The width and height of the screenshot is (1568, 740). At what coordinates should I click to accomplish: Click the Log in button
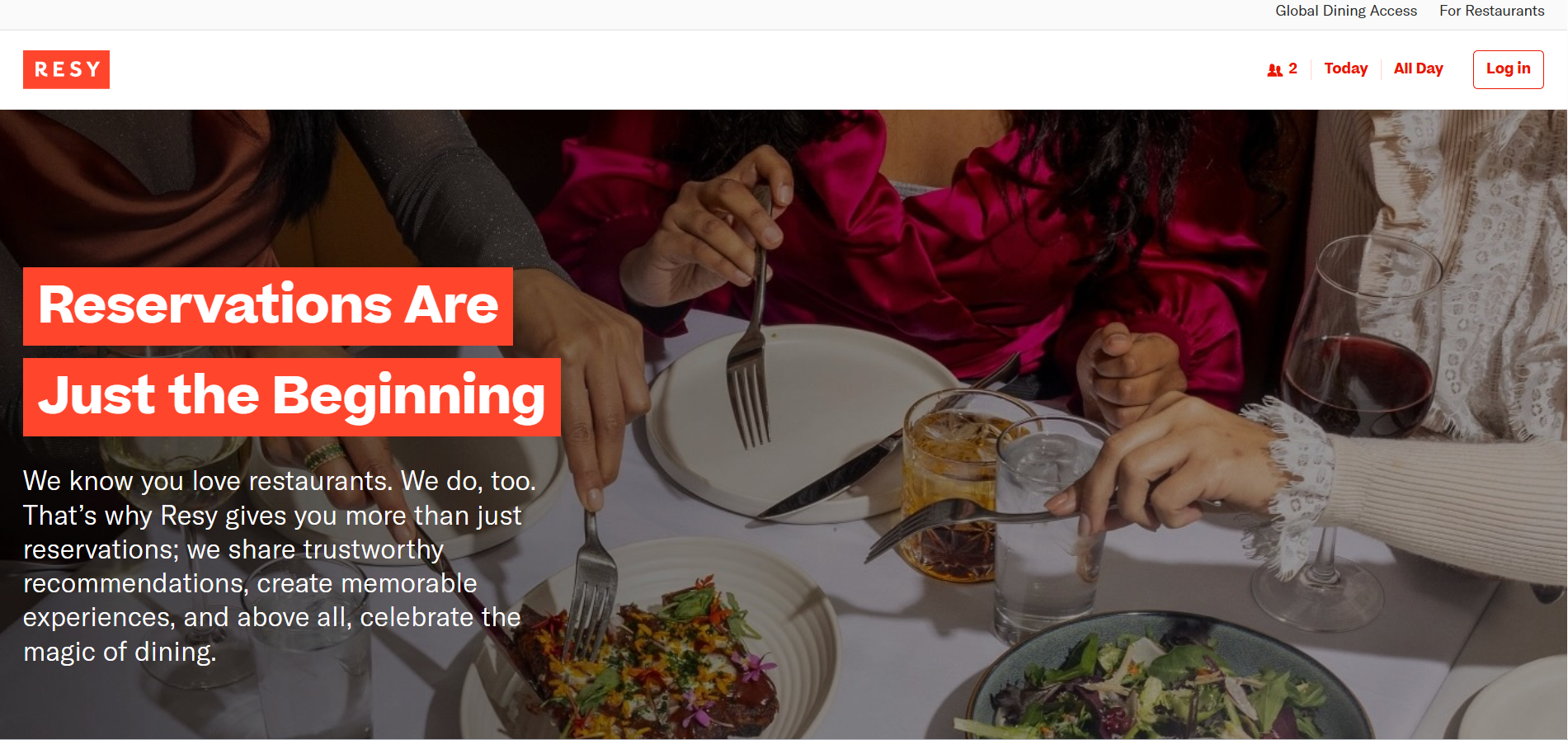(x=1508, y=69)
